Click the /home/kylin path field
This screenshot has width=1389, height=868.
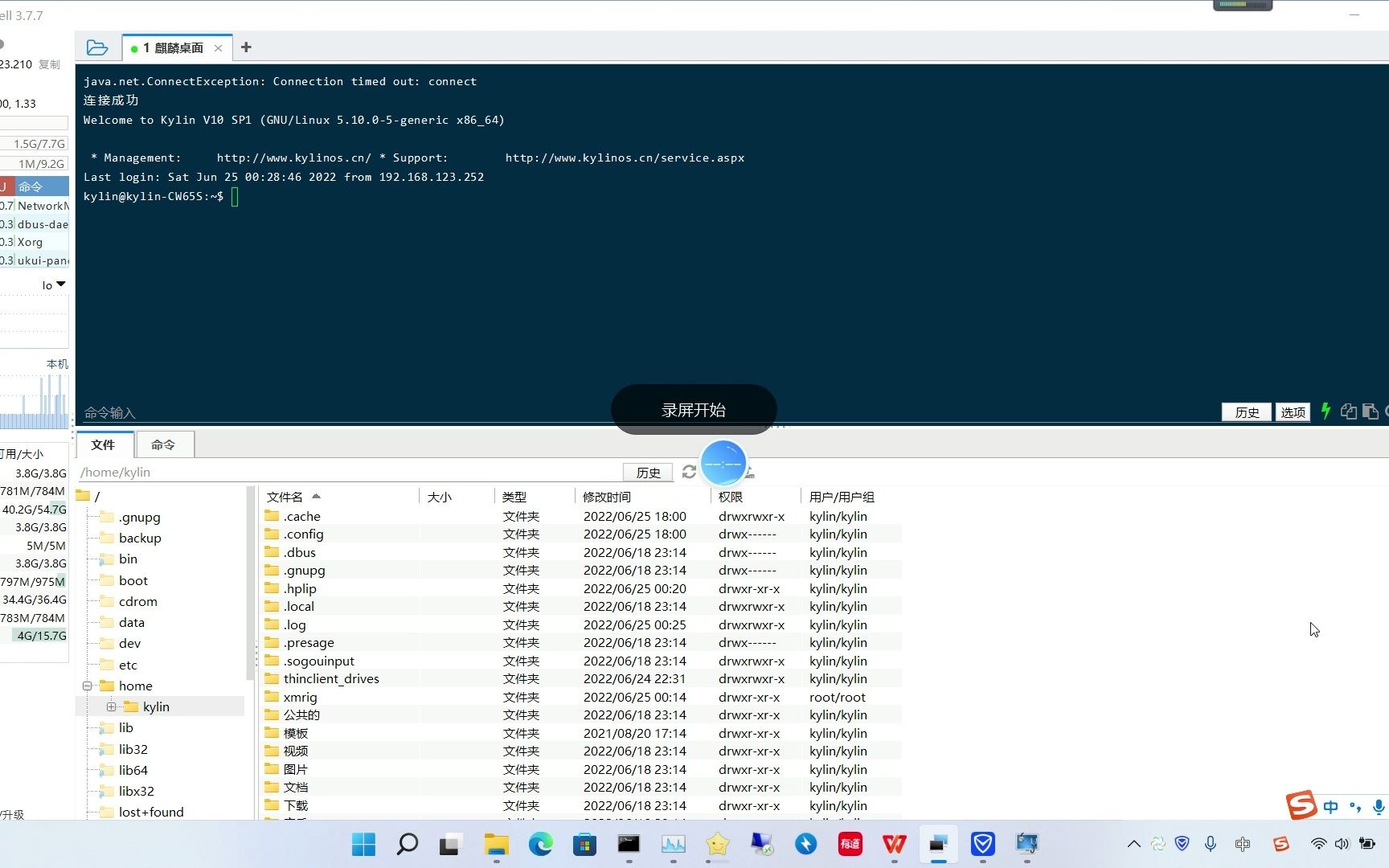(349, 472)
